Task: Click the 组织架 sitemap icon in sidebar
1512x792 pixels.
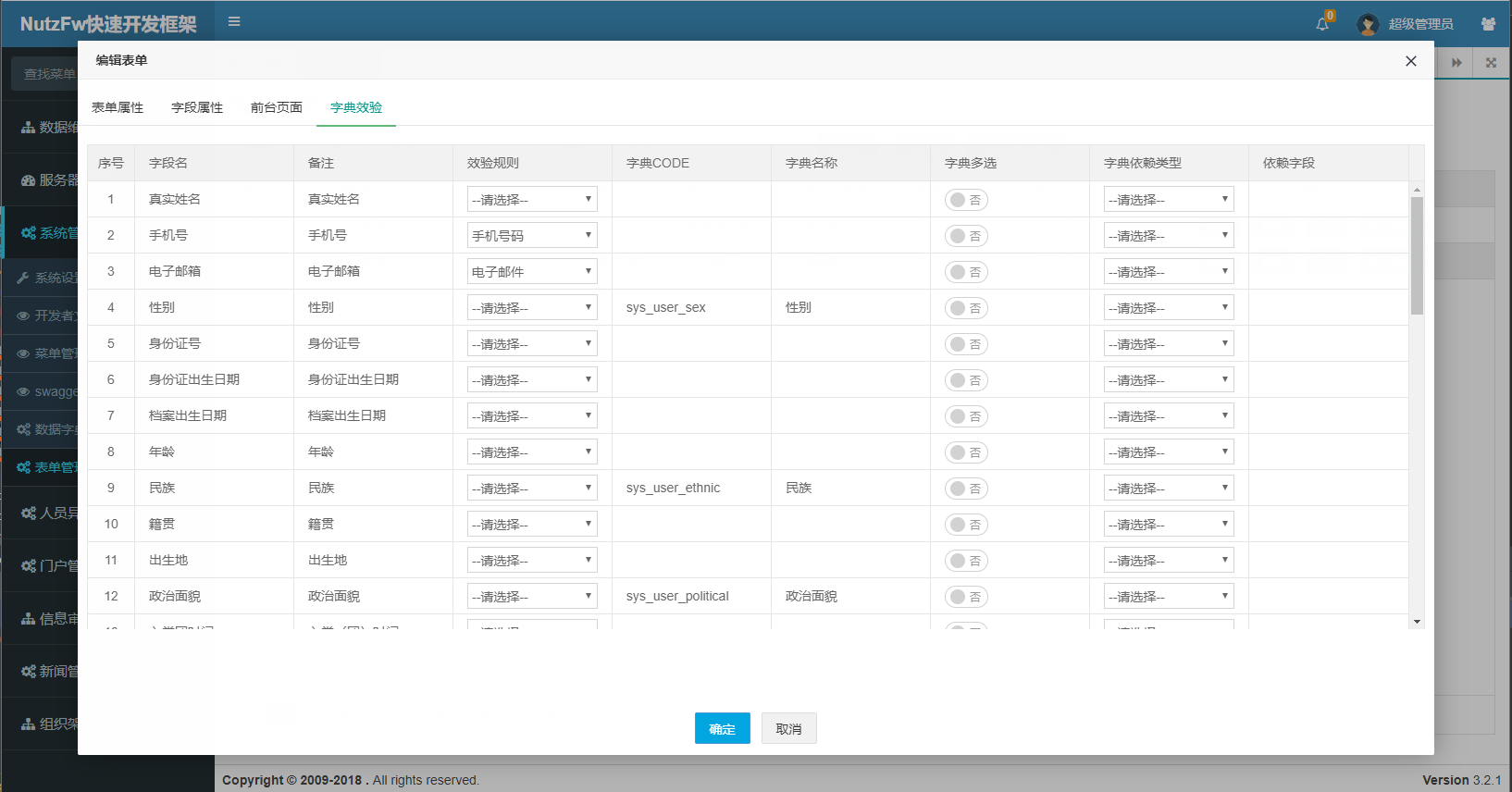Action: (28, 724)
